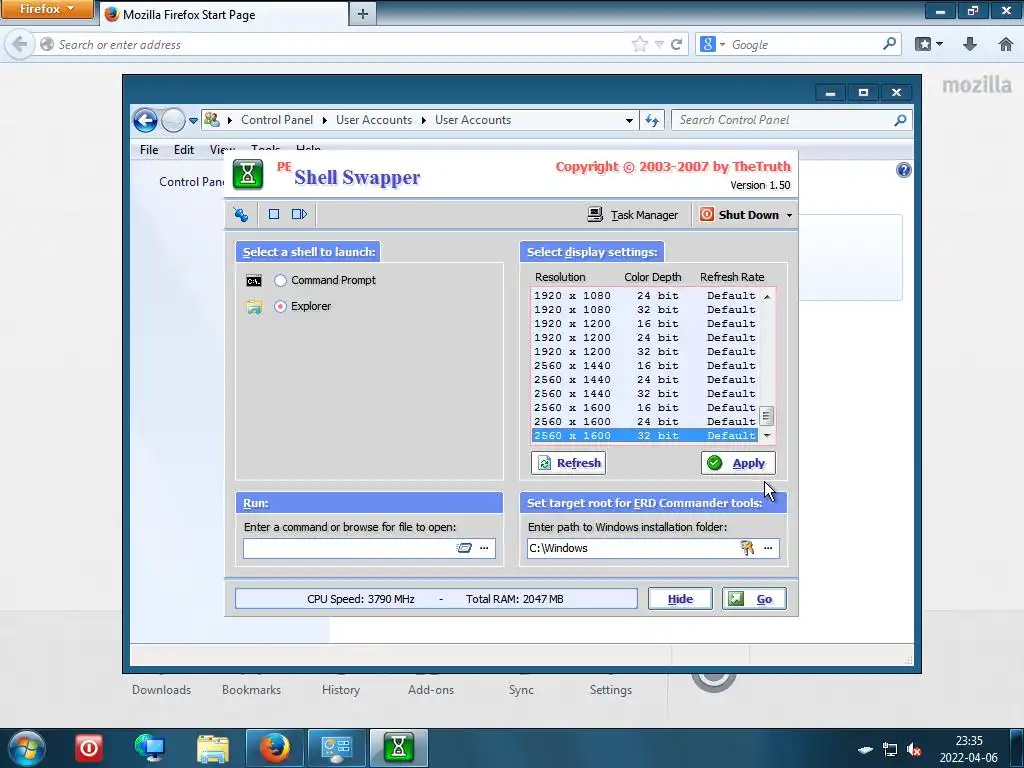The height and width of the screenshot is (768, 1024).
Task: Reload the page in Firefox
Action: (677, 44)
